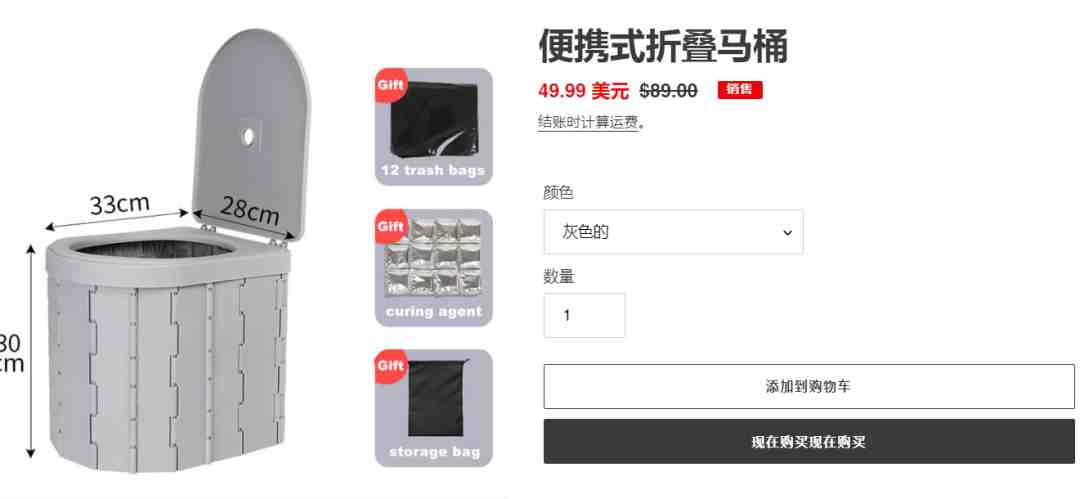Click the 28cm dimension label on image
The height and width of the screenshot is (499, 1080).
click(249, 210)
